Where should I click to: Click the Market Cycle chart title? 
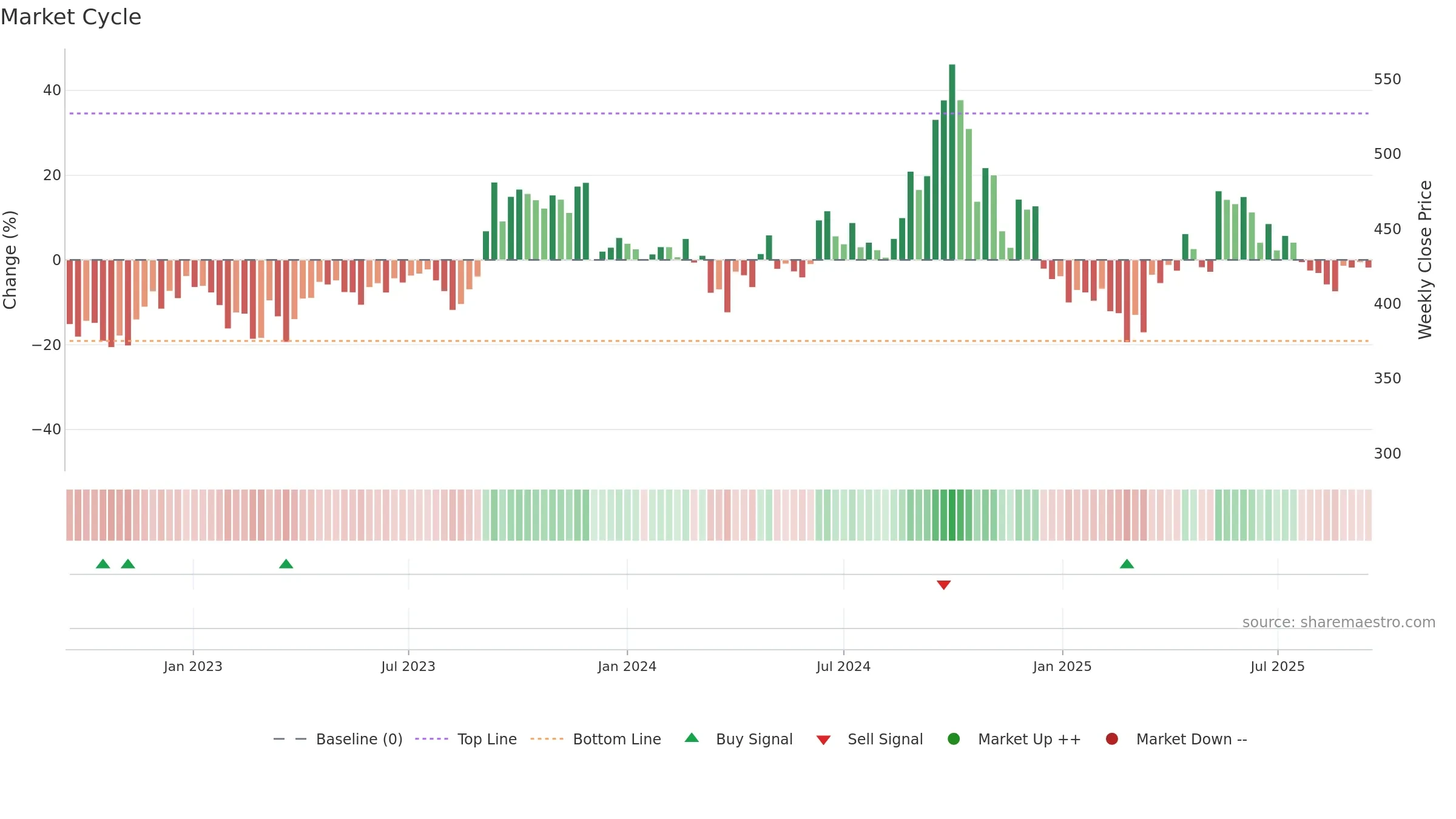click(71, 17)
